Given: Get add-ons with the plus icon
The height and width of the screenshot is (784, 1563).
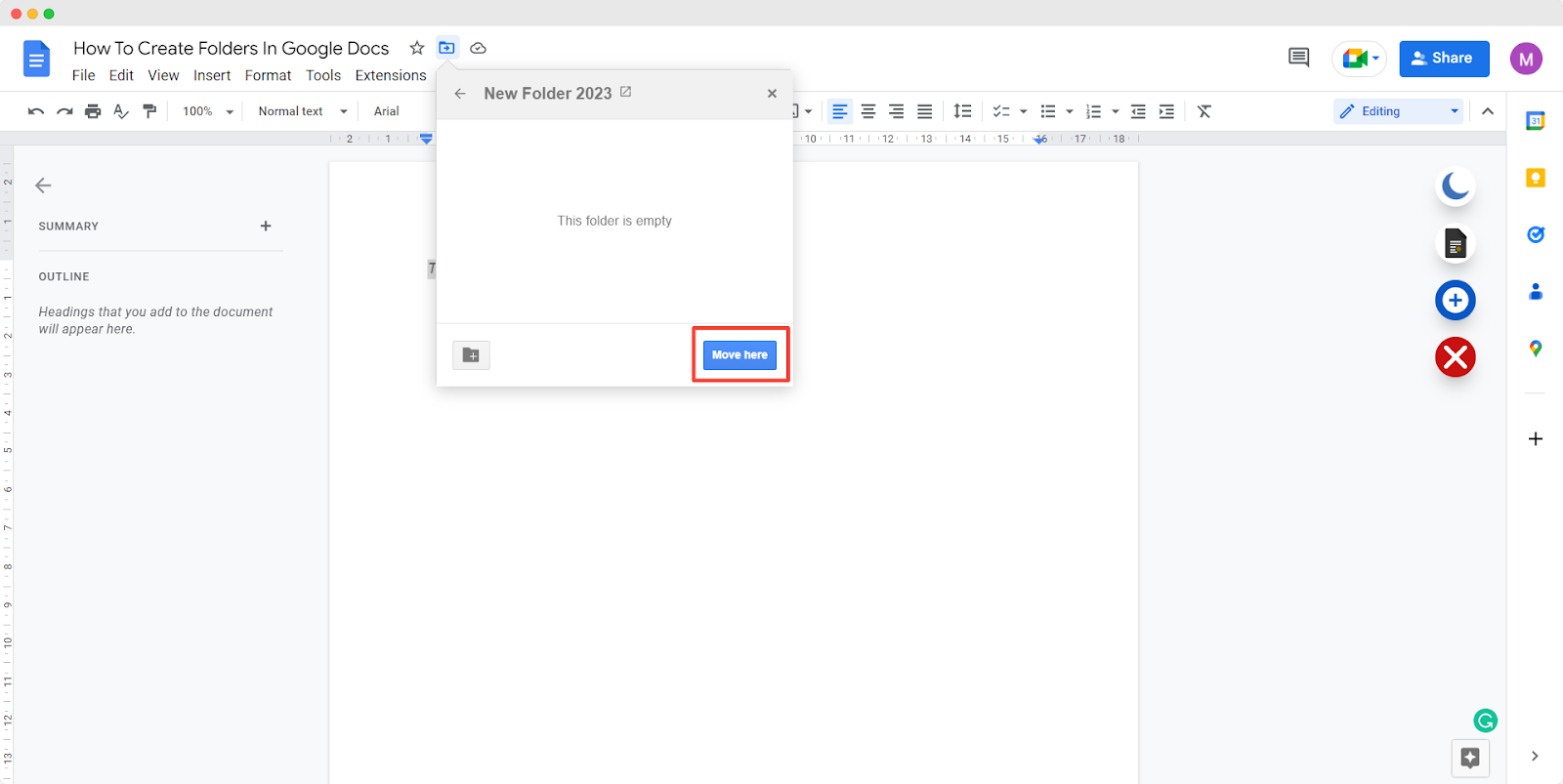Looking at the screenshot, I should coord(1536,438).
